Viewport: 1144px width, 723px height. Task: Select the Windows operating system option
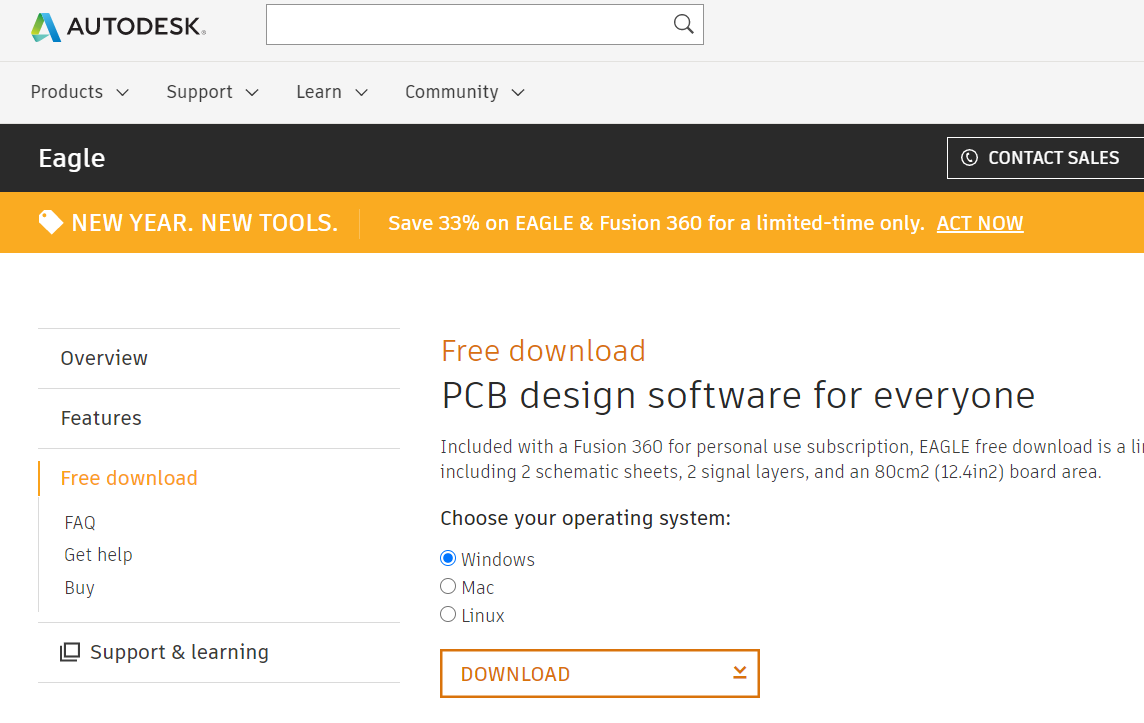tap(448, 559)
